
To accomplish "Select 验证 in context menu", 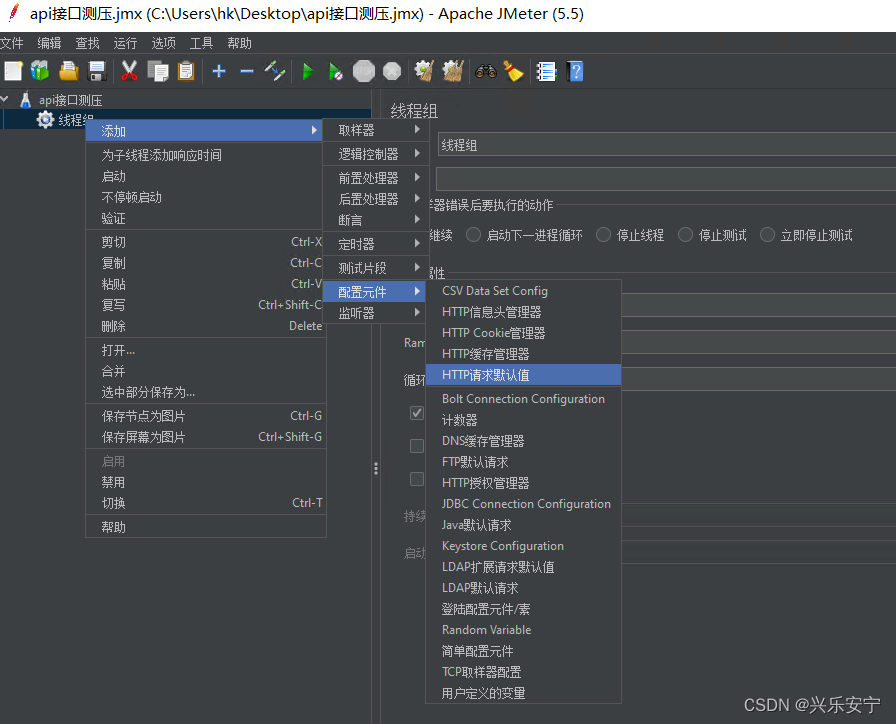I will coord(206,218).
